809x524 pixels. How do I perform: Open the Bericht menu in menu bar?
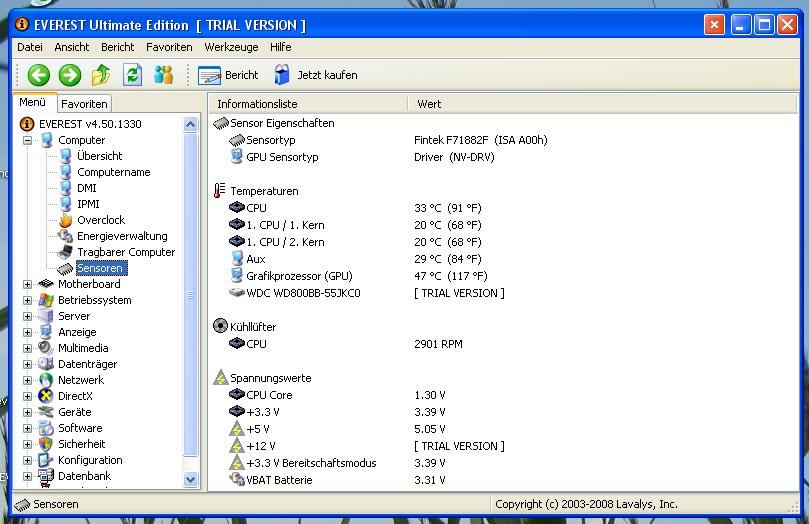(118, 47)
